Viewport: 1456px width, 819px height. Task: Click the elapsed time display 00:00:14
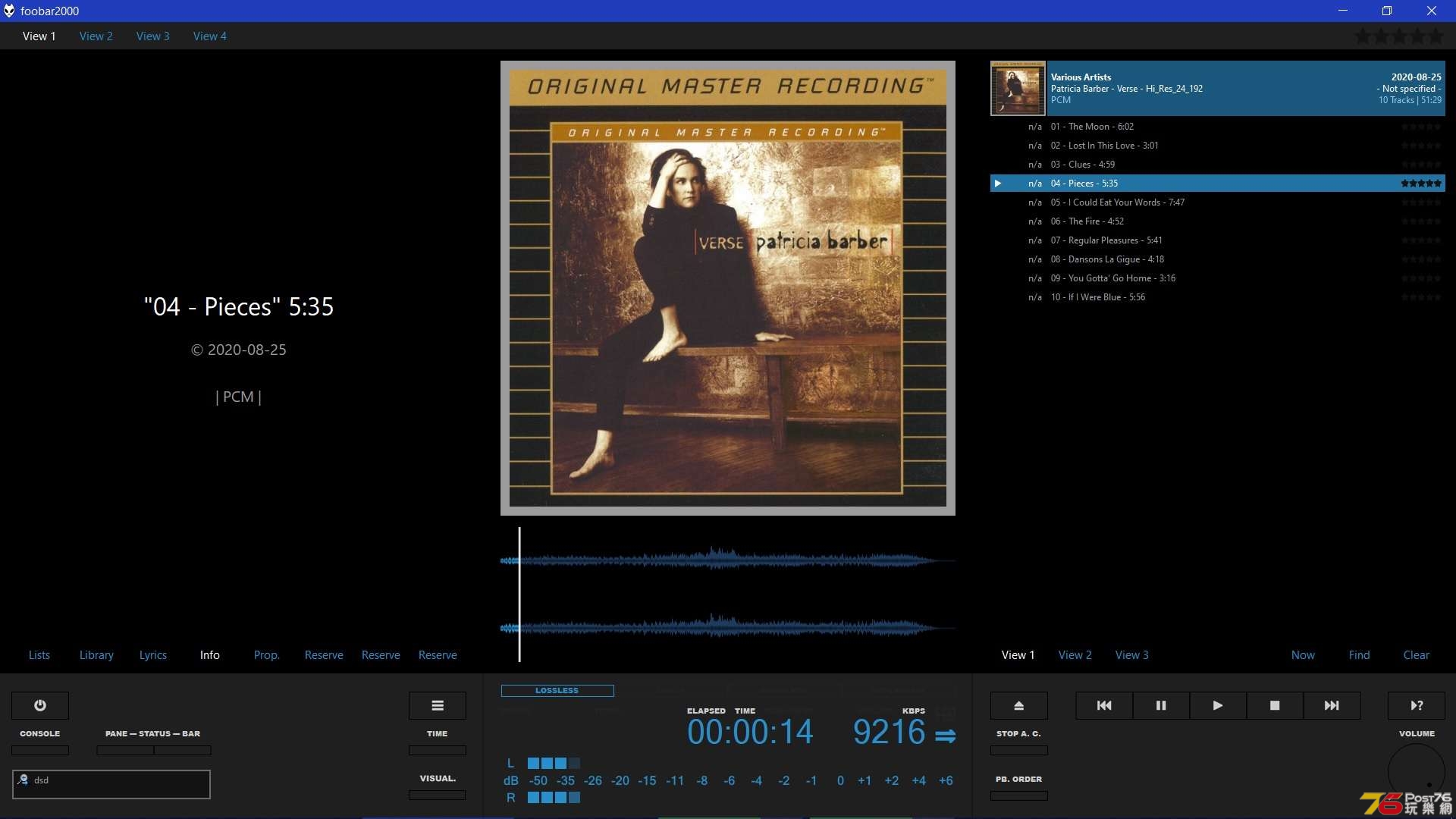point(750,733)
